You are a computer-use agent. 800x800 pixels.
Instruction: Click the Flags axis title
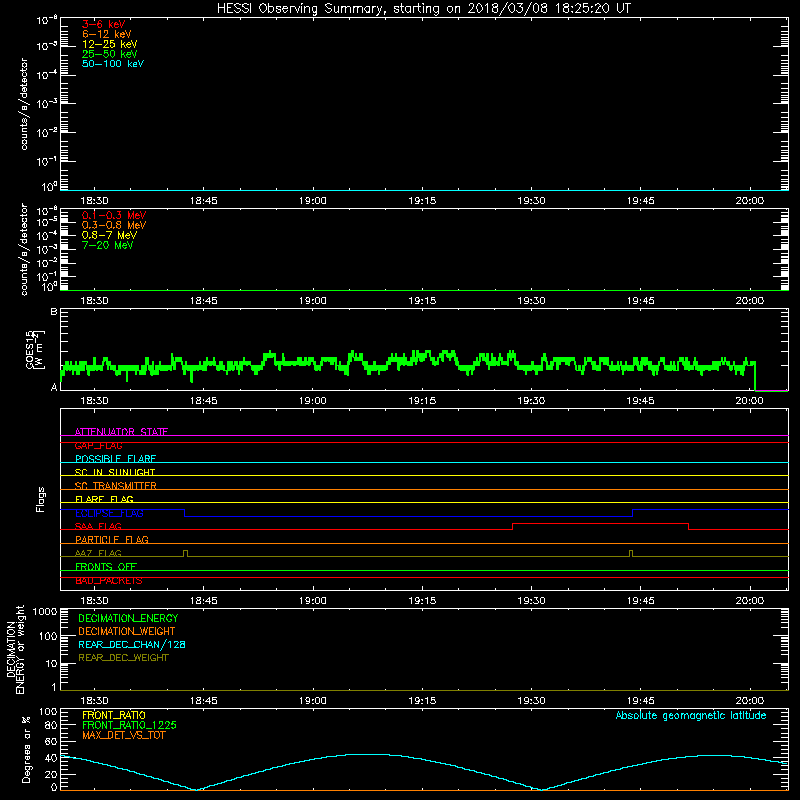[40, 499]
